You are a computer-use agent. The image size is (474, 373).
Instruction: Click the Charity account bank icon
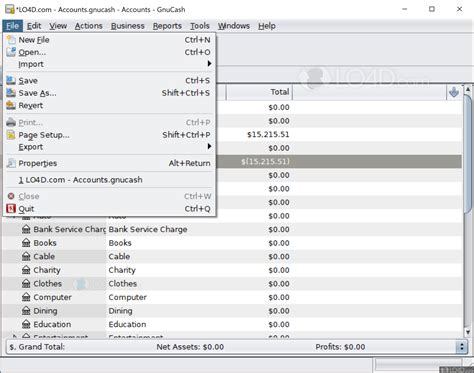pyautogui.click(x=26, y=270)
